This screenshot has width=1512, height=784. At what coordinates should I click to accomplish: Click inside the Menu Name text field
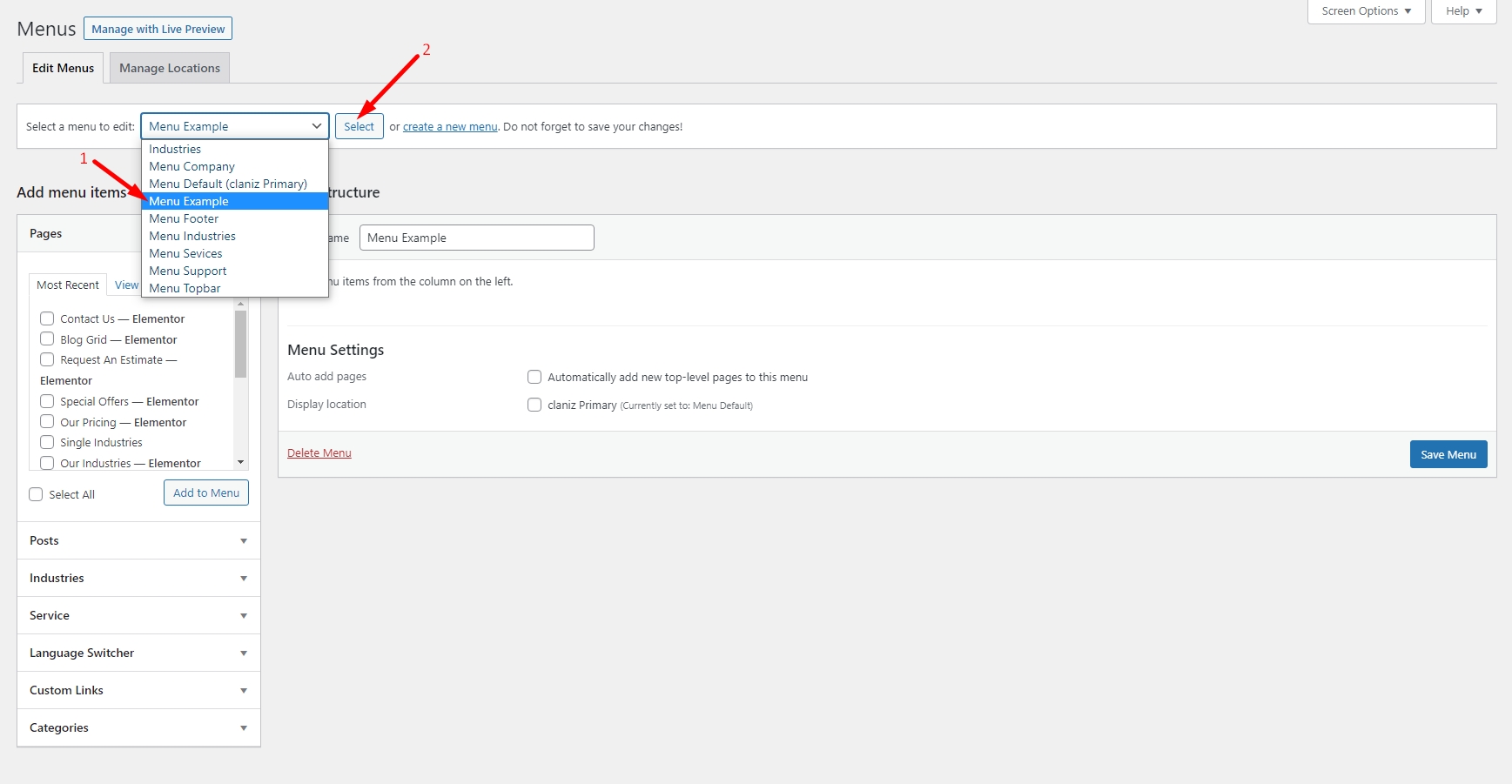(476, 238)
